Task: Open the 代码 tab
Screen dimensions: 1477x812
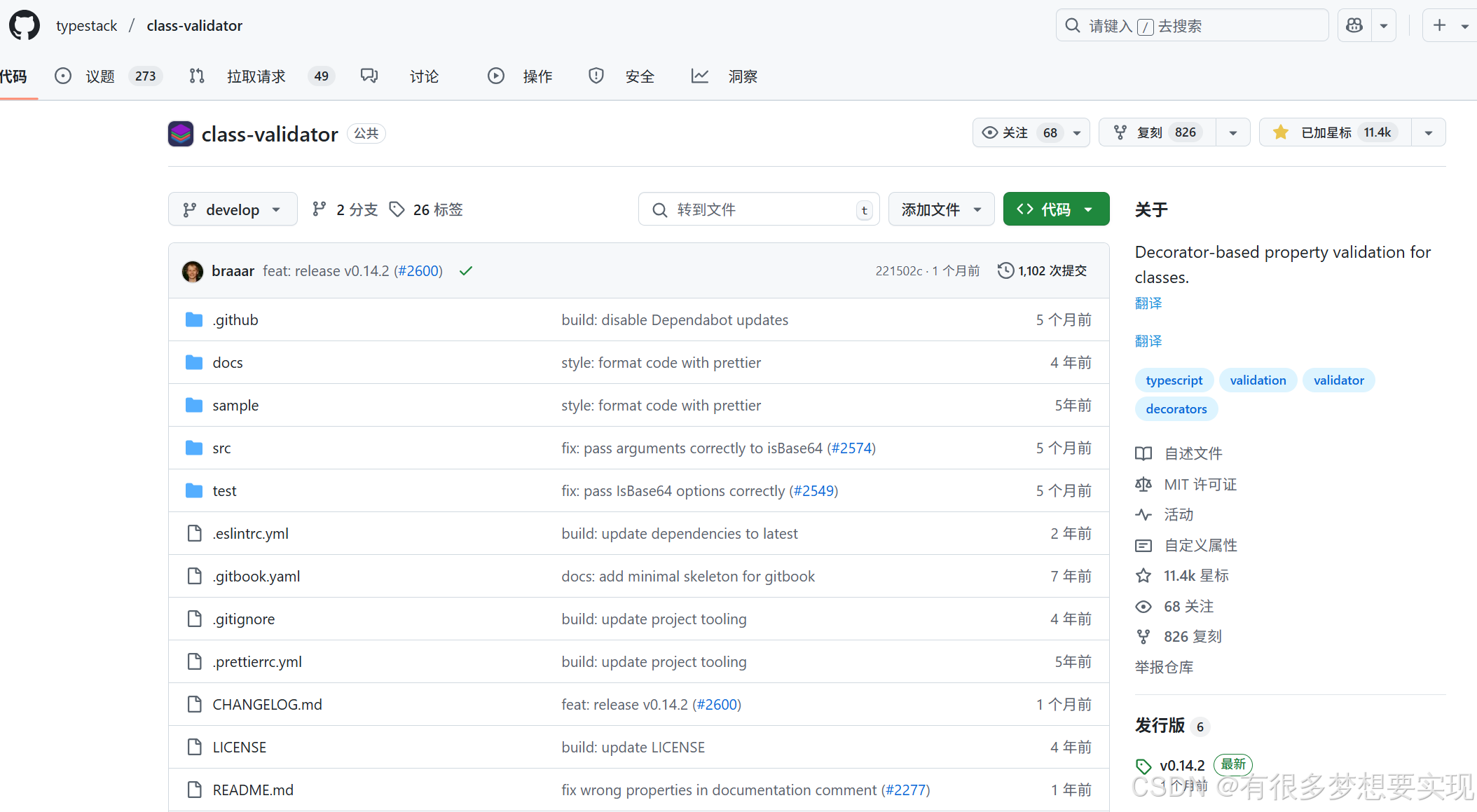Action: [x=13, y=76]
